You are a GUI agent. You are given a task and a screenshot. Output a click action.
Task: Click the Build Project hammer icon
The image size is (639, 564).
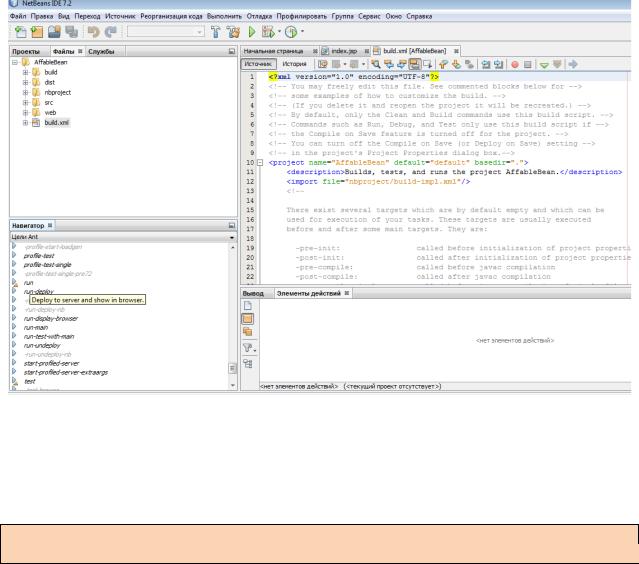click(x=216, y=32)
